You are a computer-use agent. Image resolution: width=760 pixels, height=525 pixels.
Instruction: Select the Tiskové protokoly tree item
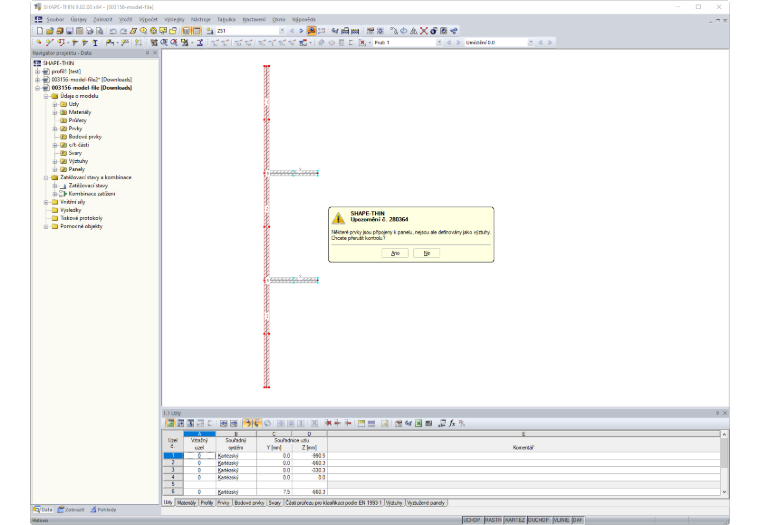point(81,218)
